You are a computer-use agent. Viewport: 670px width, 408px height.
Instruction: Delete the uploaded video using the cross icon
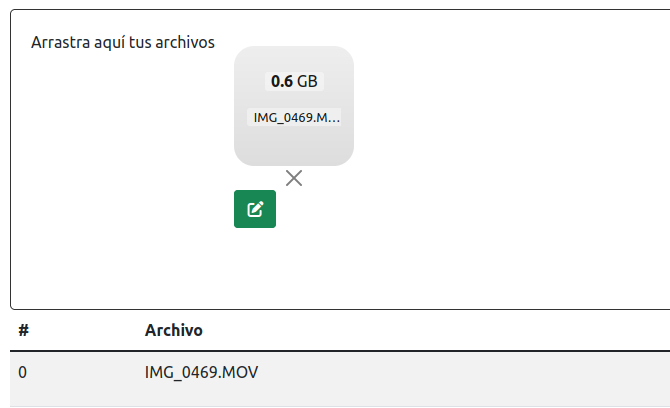click(293, 178)
